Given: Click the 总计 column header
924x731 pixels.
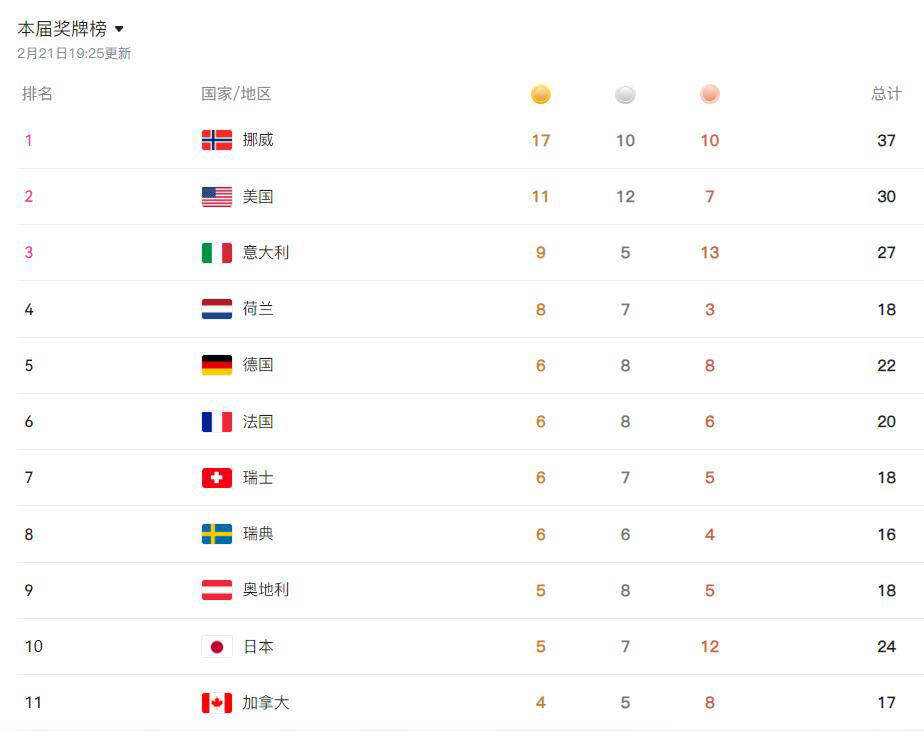Looking at the screenshot, I should point(886,94).
